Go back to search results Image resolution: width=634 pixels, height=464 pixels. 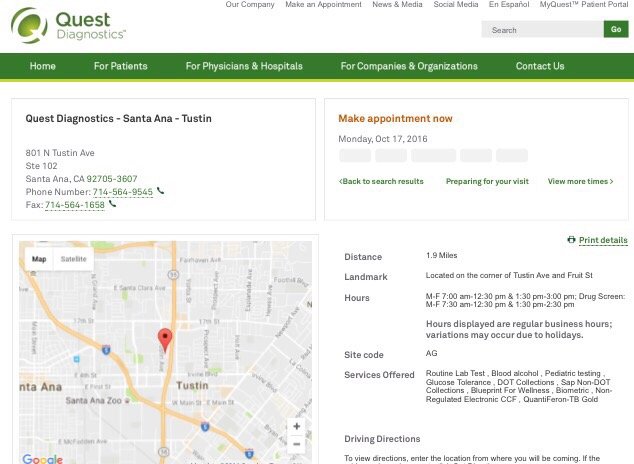coord(381,181)
